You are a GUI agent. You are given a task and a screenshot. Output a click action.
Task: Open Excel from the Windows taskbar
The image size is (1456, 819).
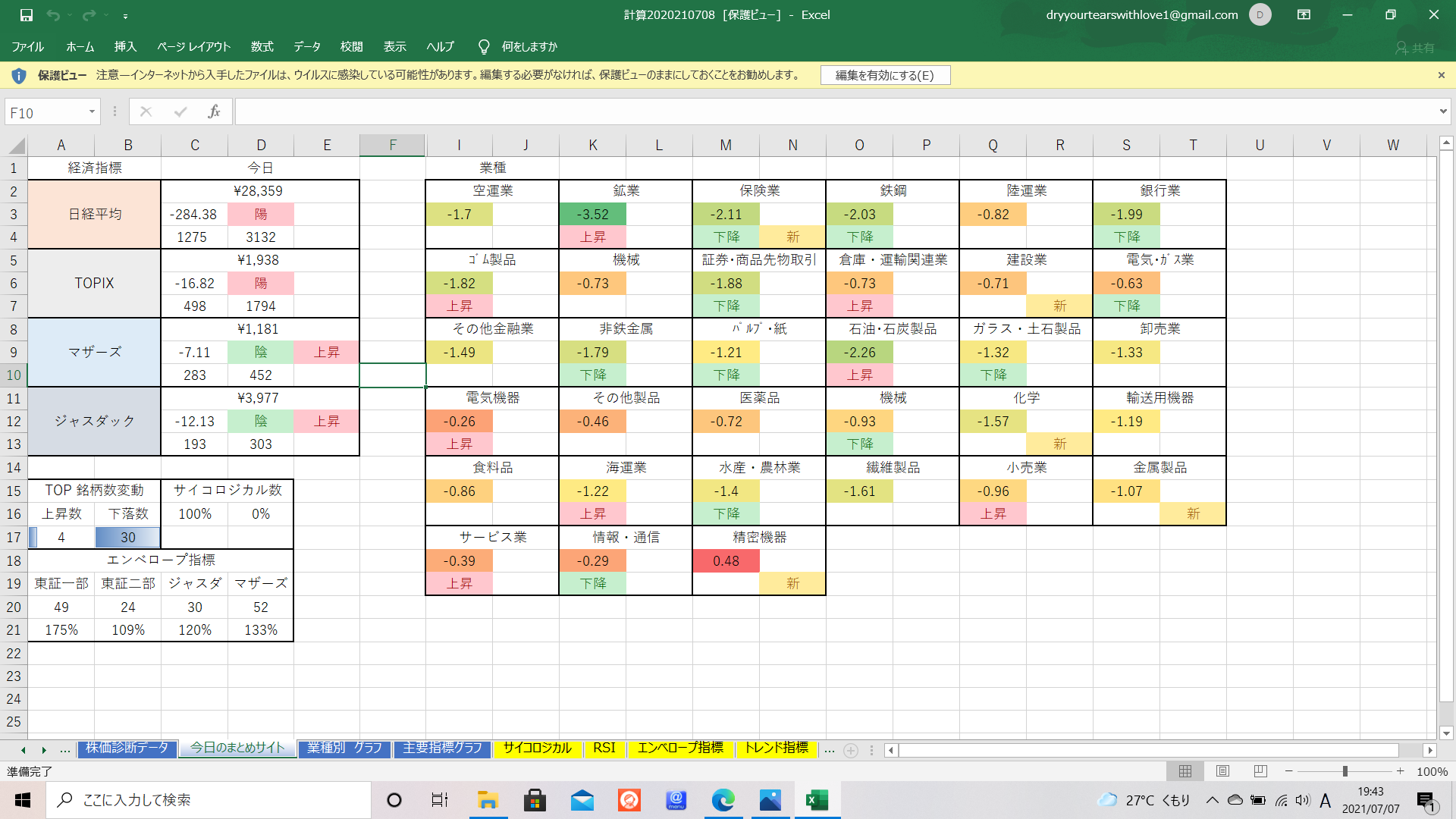click(x=817, y=800)
